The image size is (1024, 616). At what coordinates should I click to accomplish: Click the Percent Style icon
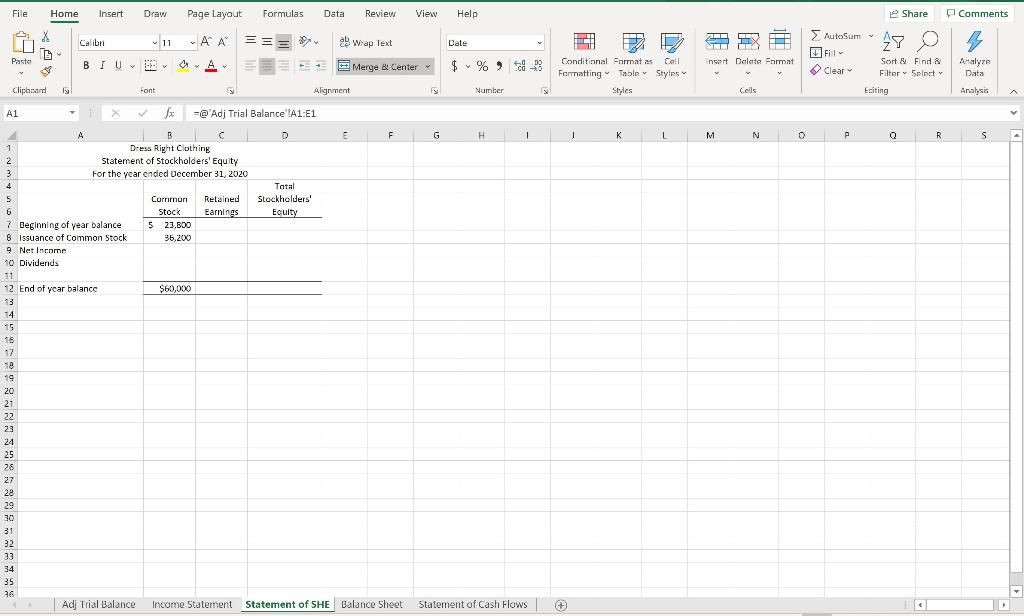482,66
